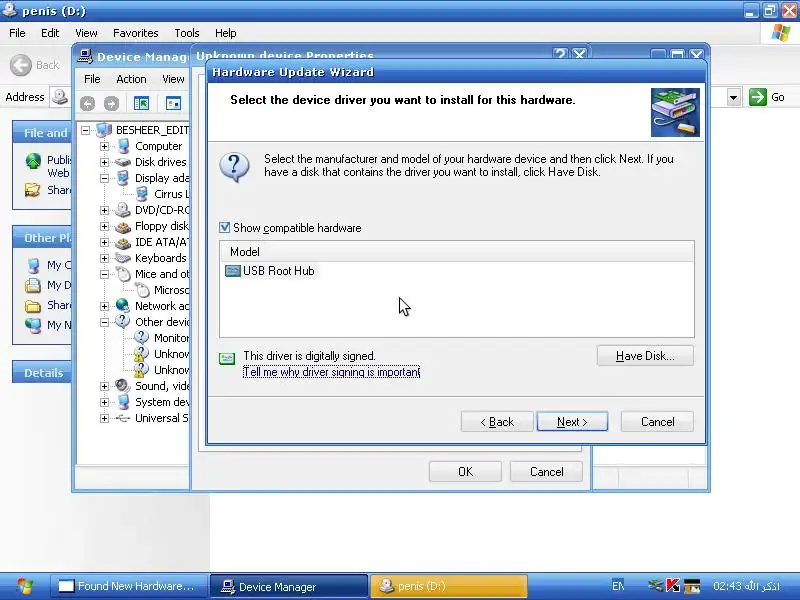Click the red K tray icon
This screenshot has width=800, height=600.
click(x=673, y=585)
